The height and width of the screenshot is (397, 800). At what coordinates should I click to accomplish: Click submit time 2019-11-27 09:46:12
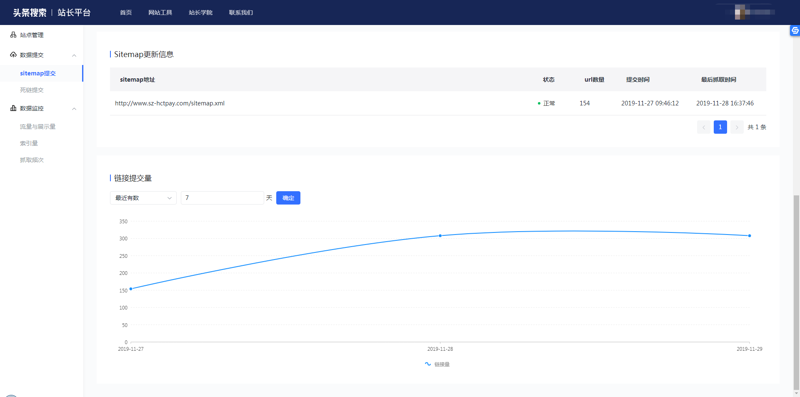(650, 103)
